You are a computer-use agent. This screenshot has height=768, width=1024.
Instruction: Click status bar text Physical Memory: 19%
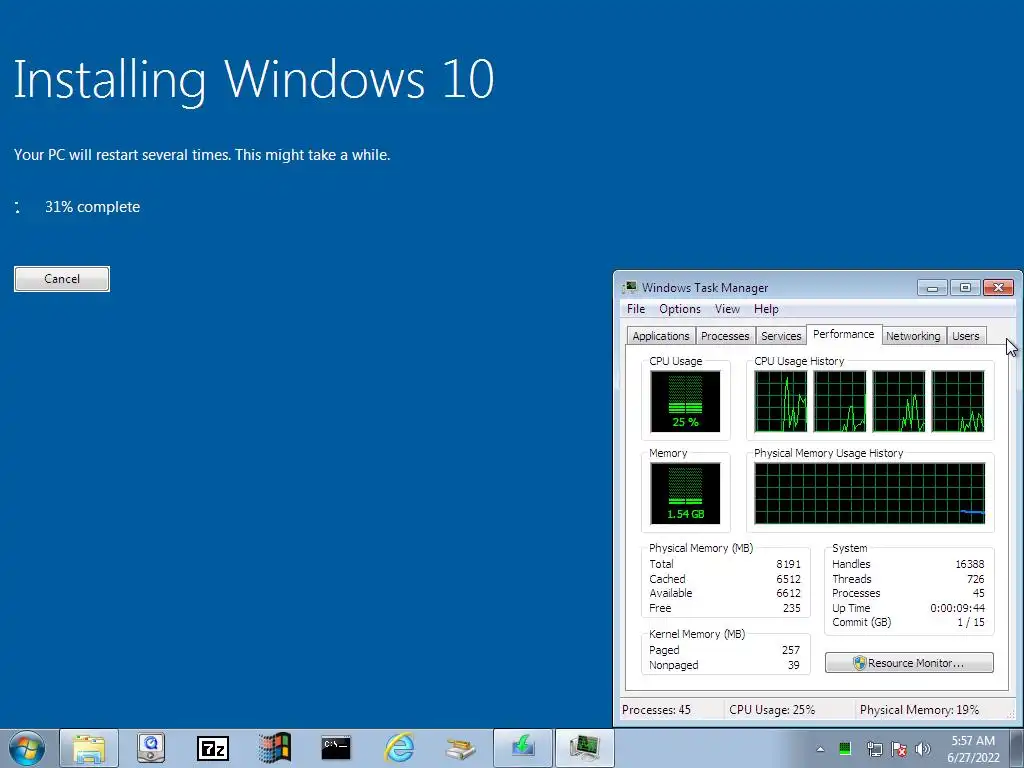pyautogui.click(x=920, y=710)
